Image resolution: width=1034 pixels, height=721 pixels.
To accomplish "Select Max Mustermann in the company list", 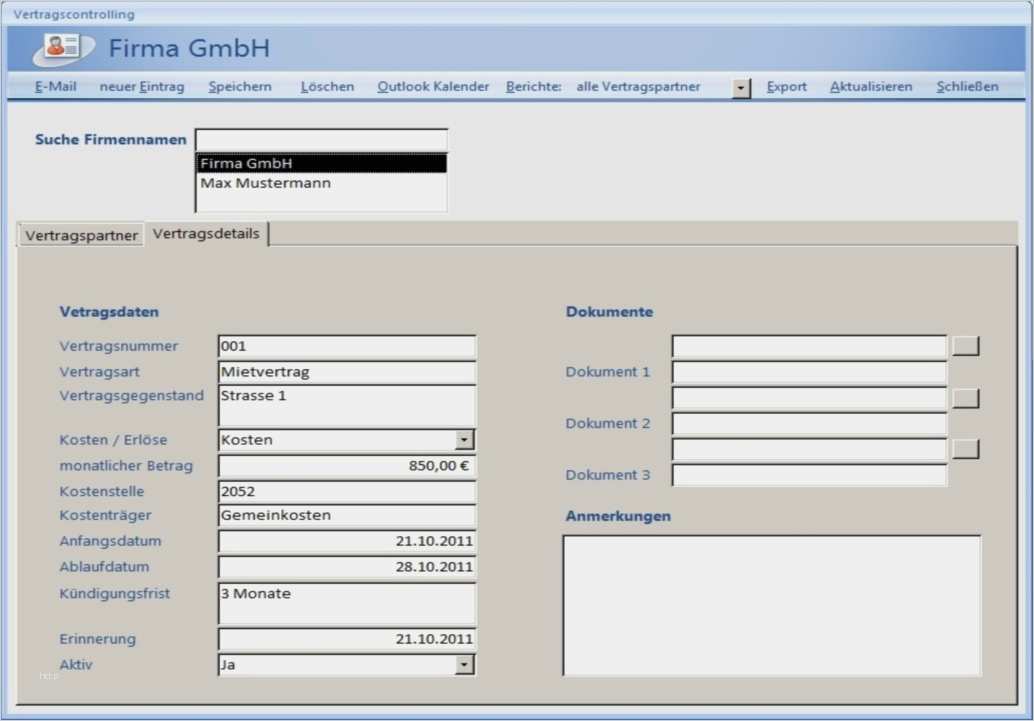I will pyautogui.click(x=265, y=184).
